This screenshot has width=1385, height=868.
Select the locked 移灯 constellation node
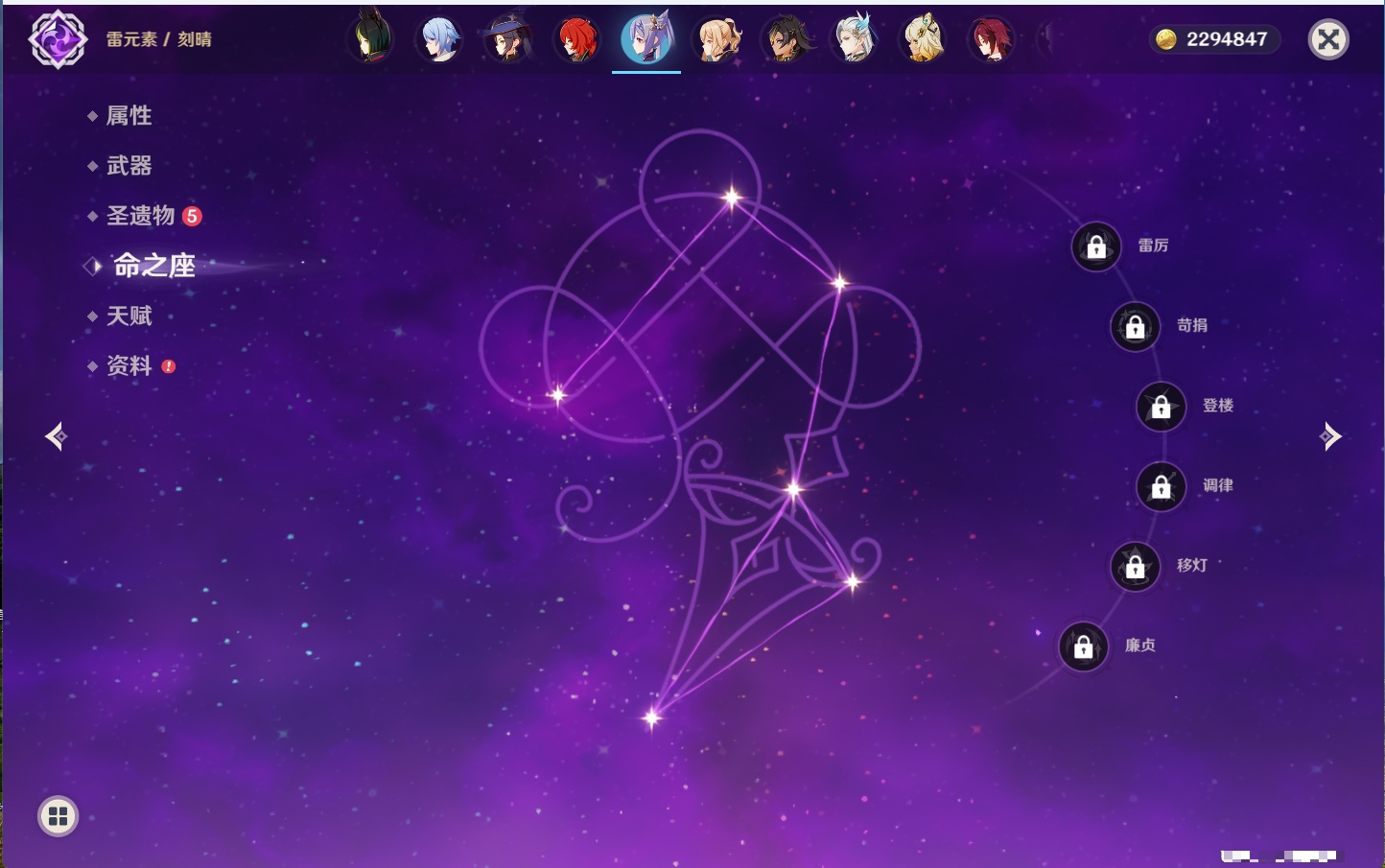tap(1136, 567)
